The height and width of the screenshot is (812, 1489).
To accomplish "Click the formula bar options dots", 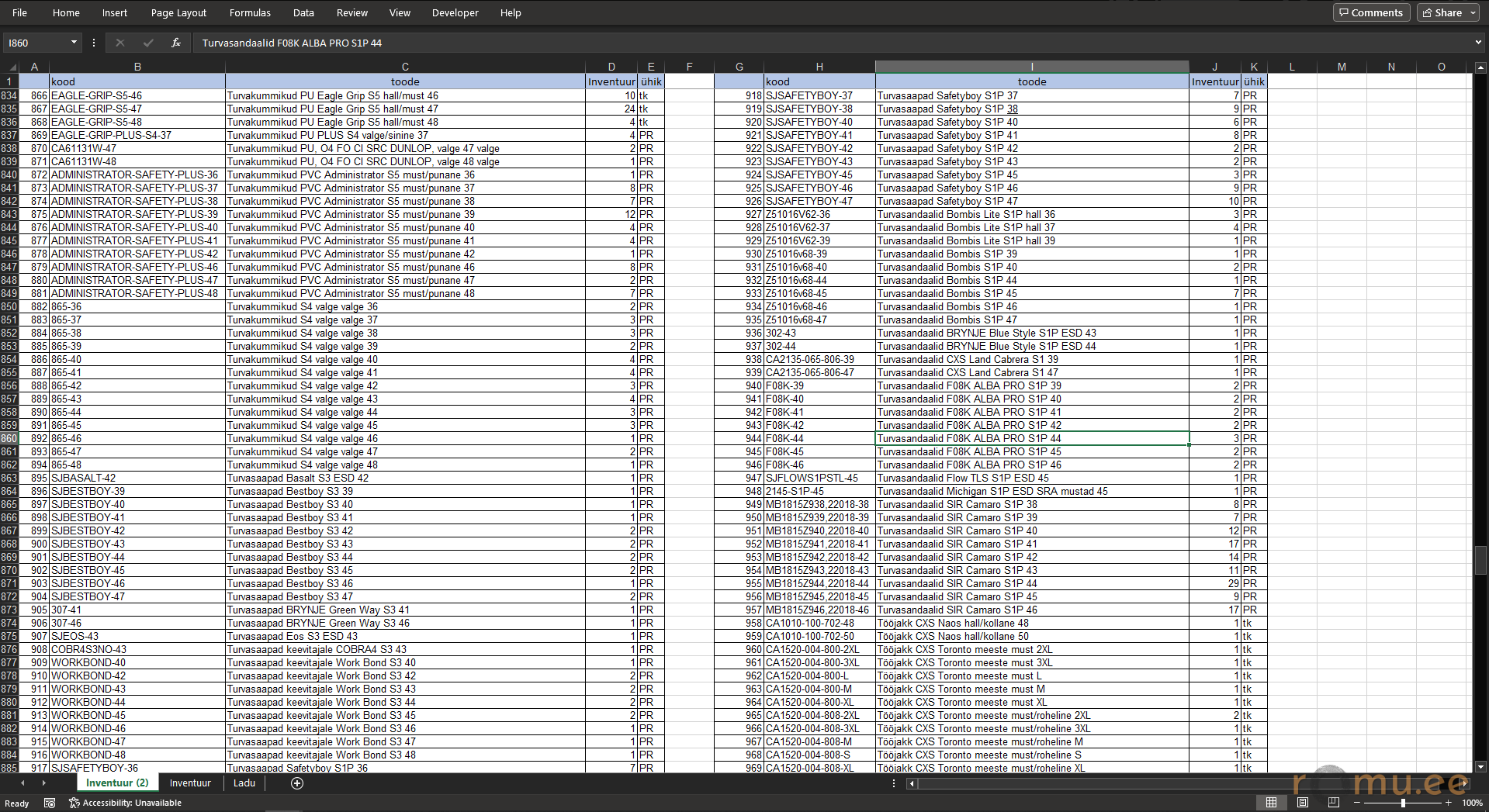I will pos(94,43).
